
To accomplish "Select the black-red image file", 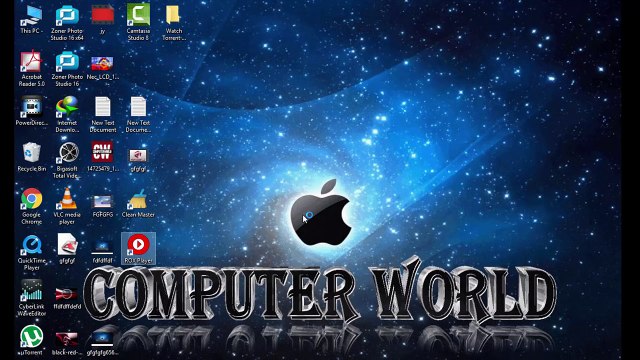I will [67, 344].
